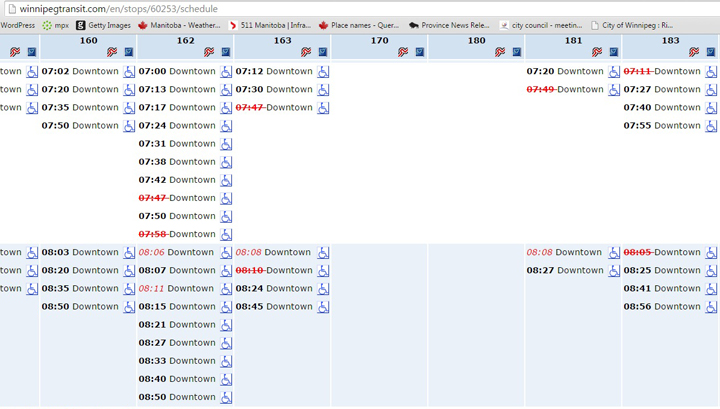Open the mpx bookmark
Screen dimensions: 720x409
[56, 25]
